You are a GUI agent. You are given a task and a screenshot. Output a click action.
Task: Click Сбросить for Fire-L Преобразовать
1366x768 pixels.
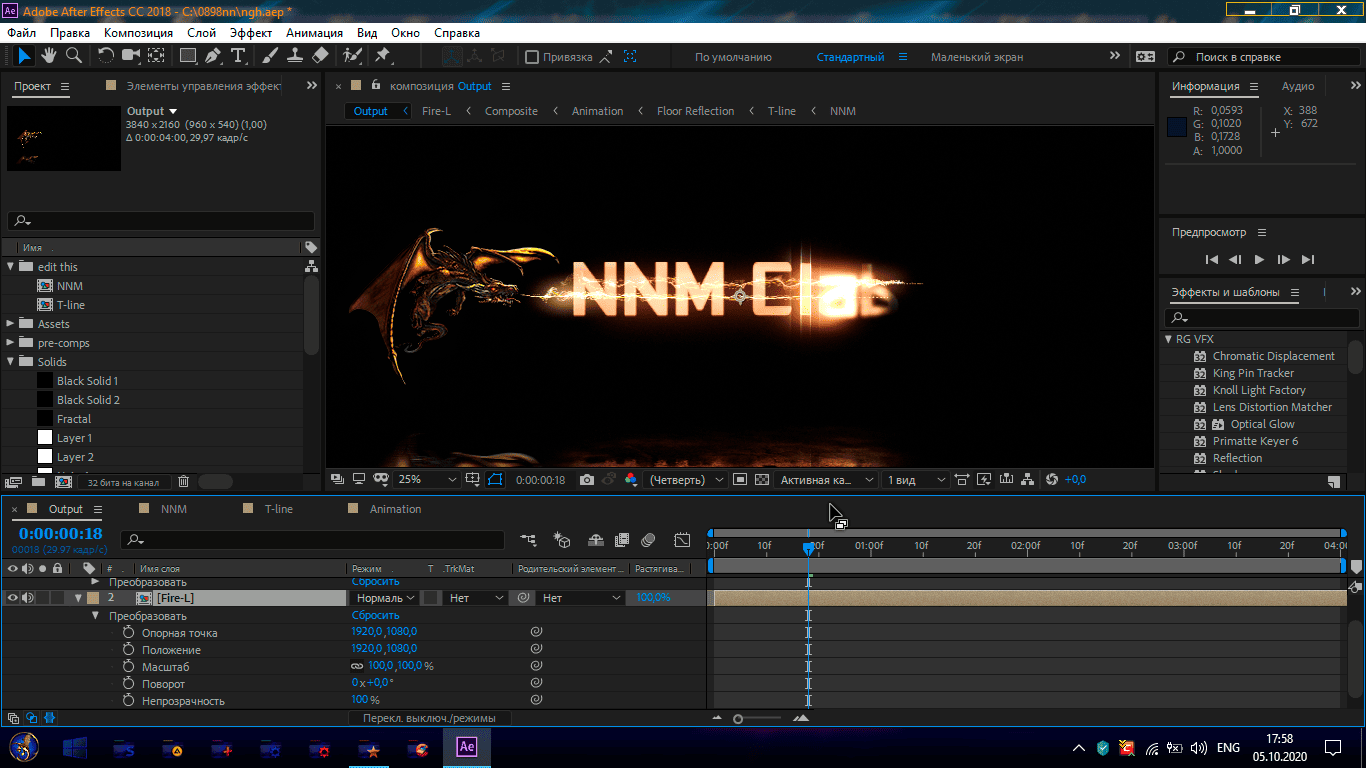click(375, 616)
